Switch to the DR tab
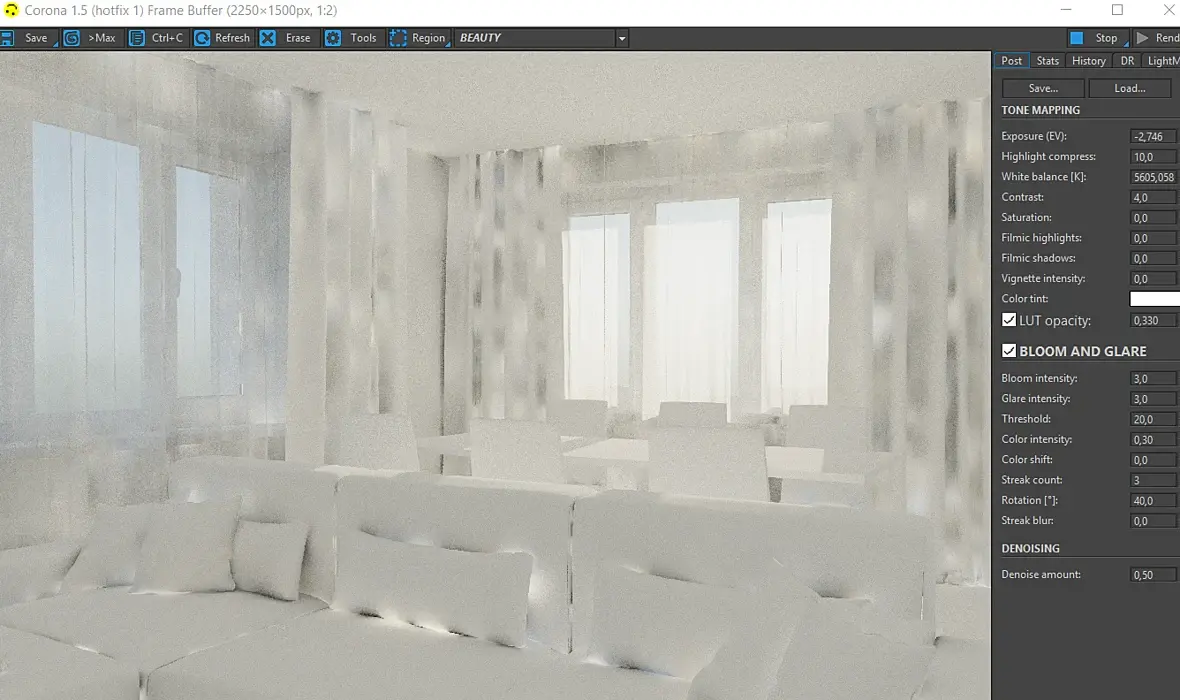This screenshot has width=1180, height=700. pyautogui.click(x=1127, y=61)
